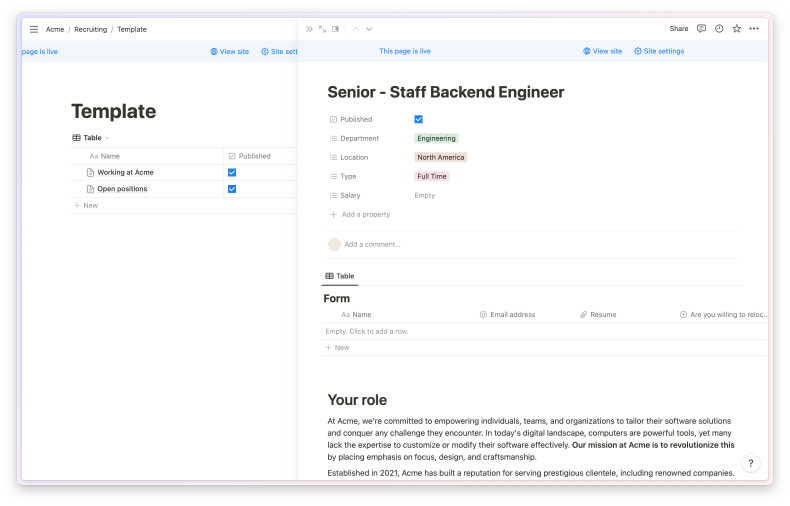The height and width of the screenshot is (506, 790).
Task: Select the Table tab above Form
Action: point(340,276)
